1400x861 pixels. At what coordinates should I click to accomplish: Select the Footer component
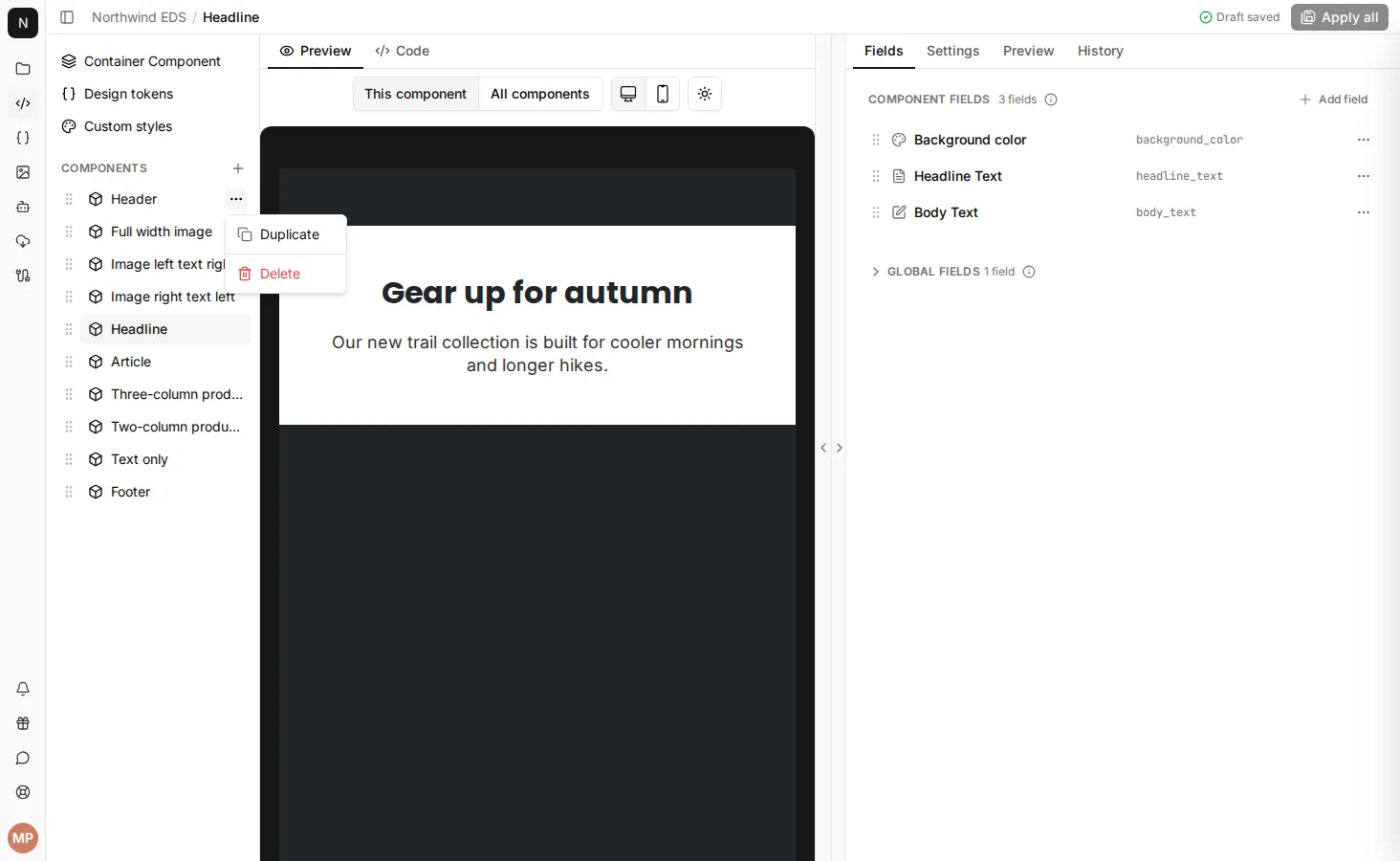(165, 492)
